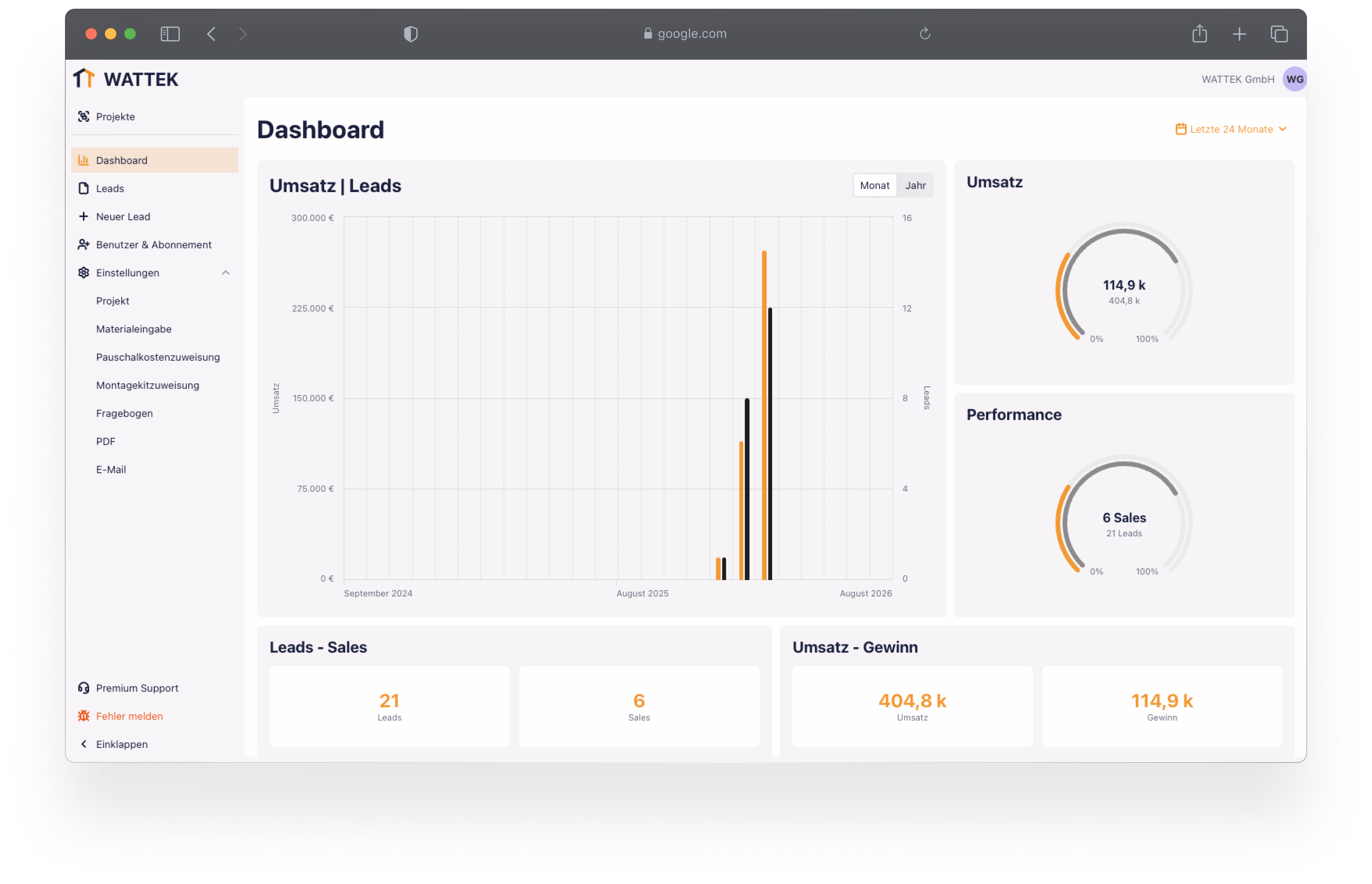Open the Fragebogen settings item

click(124, 413)
